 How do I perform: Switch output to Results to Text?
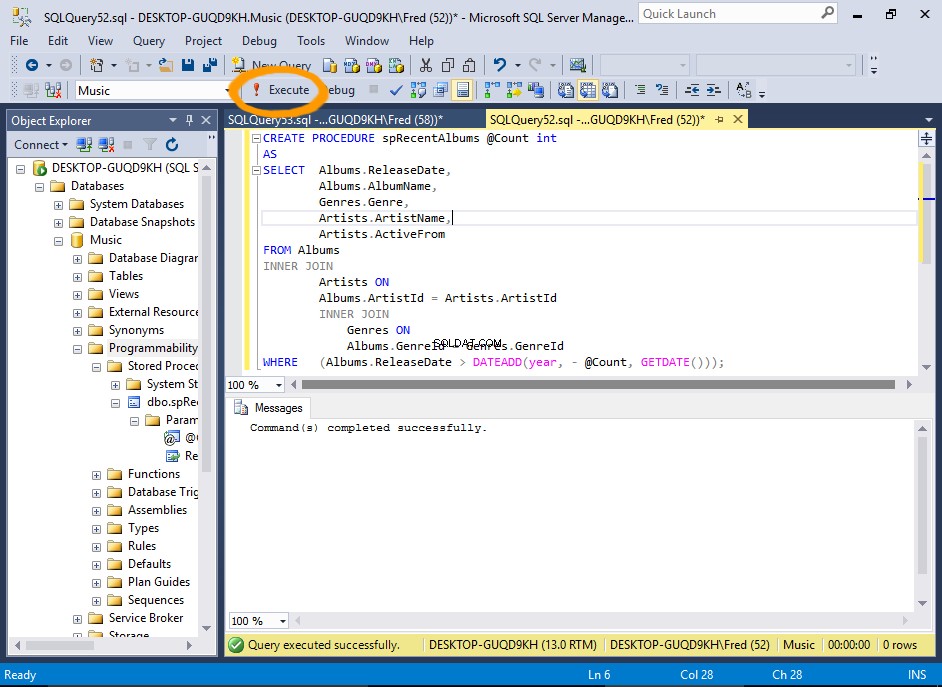pos(565,91)
